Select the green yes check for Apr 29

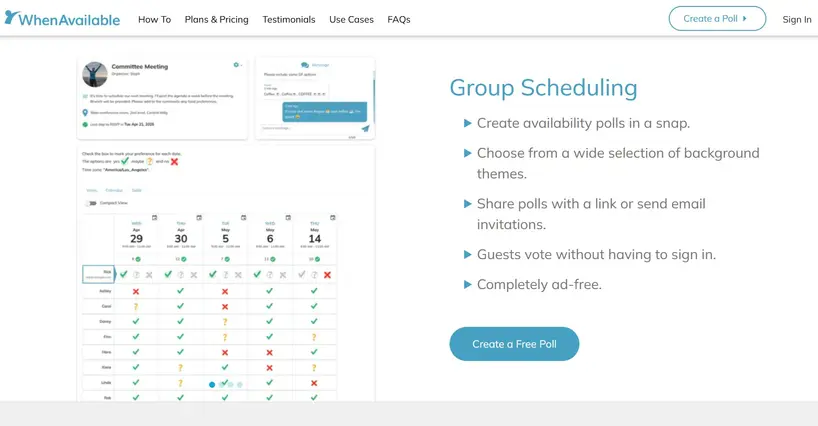coord(124,274)
